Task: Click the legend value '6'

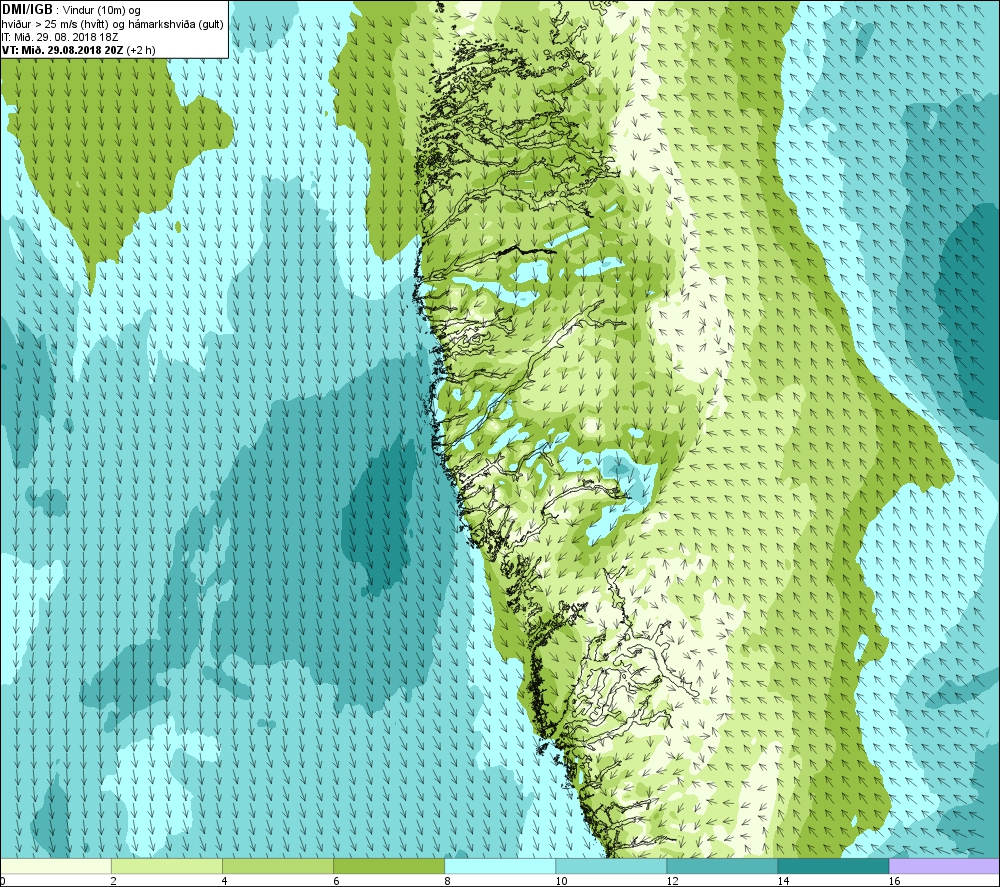Action: pyautogui.click(x=335, y=881)
